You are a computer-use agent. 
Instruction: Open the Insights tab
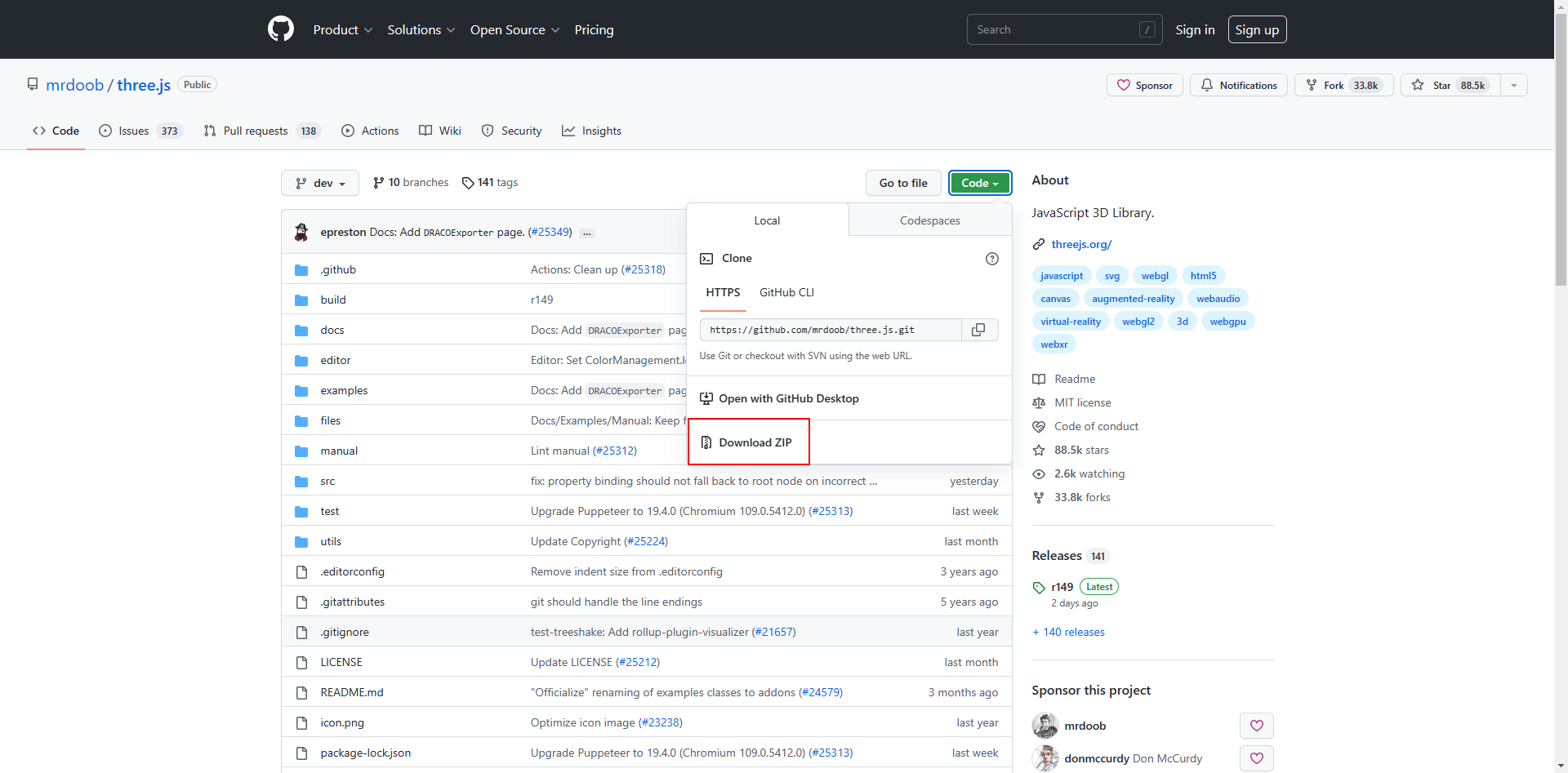(x=592, y=131)
